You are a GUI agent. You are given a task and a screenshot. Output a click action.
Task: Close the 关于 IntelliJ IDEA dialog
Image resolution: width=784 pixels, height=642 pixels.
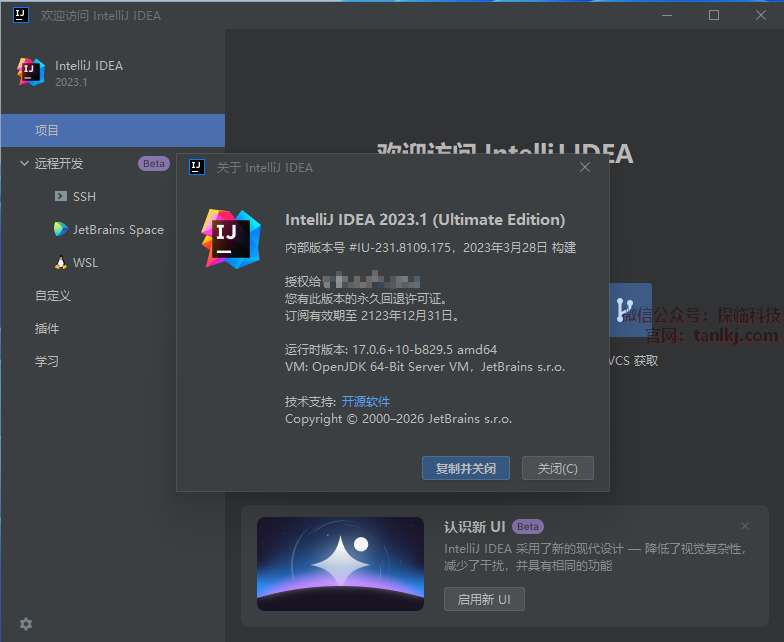[x=585, y=167]
